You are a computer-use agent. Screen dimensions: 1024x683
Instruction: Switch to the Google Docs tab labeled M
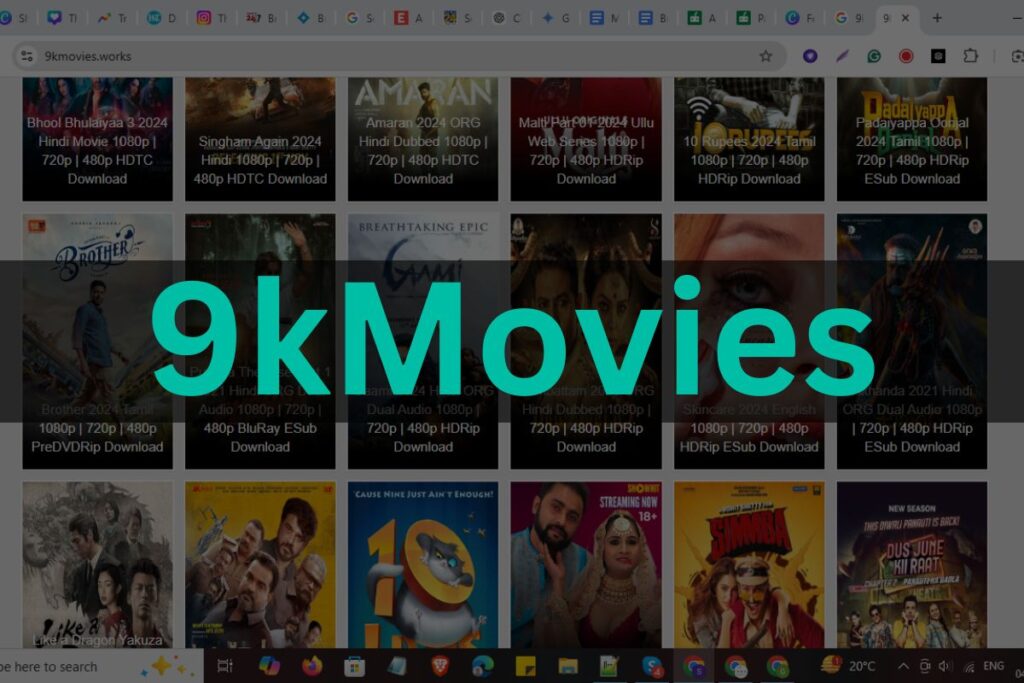(x=603, y=18)
